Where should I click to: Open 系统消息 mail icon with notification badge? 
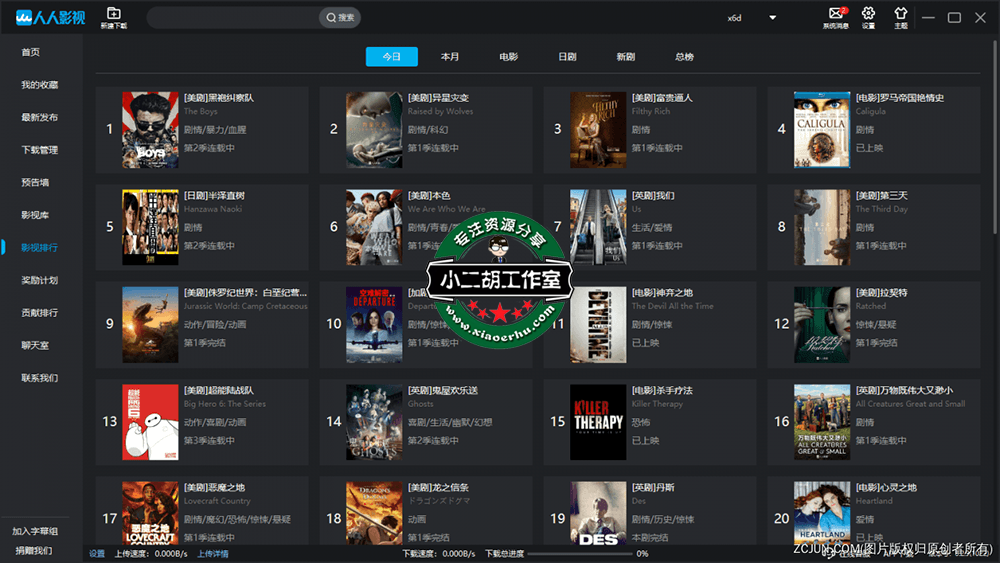point(836,14)
